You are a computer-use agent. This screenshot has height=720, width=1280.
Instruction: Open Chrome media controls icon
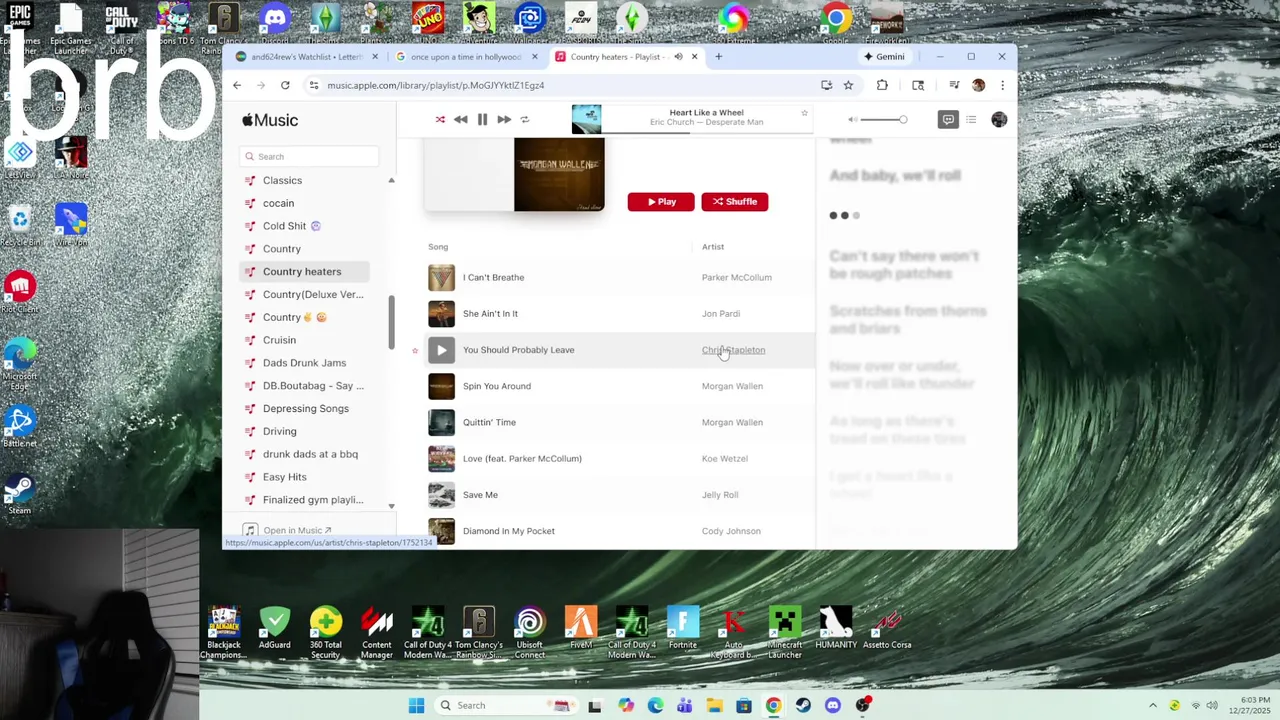[x=954, y=85]
